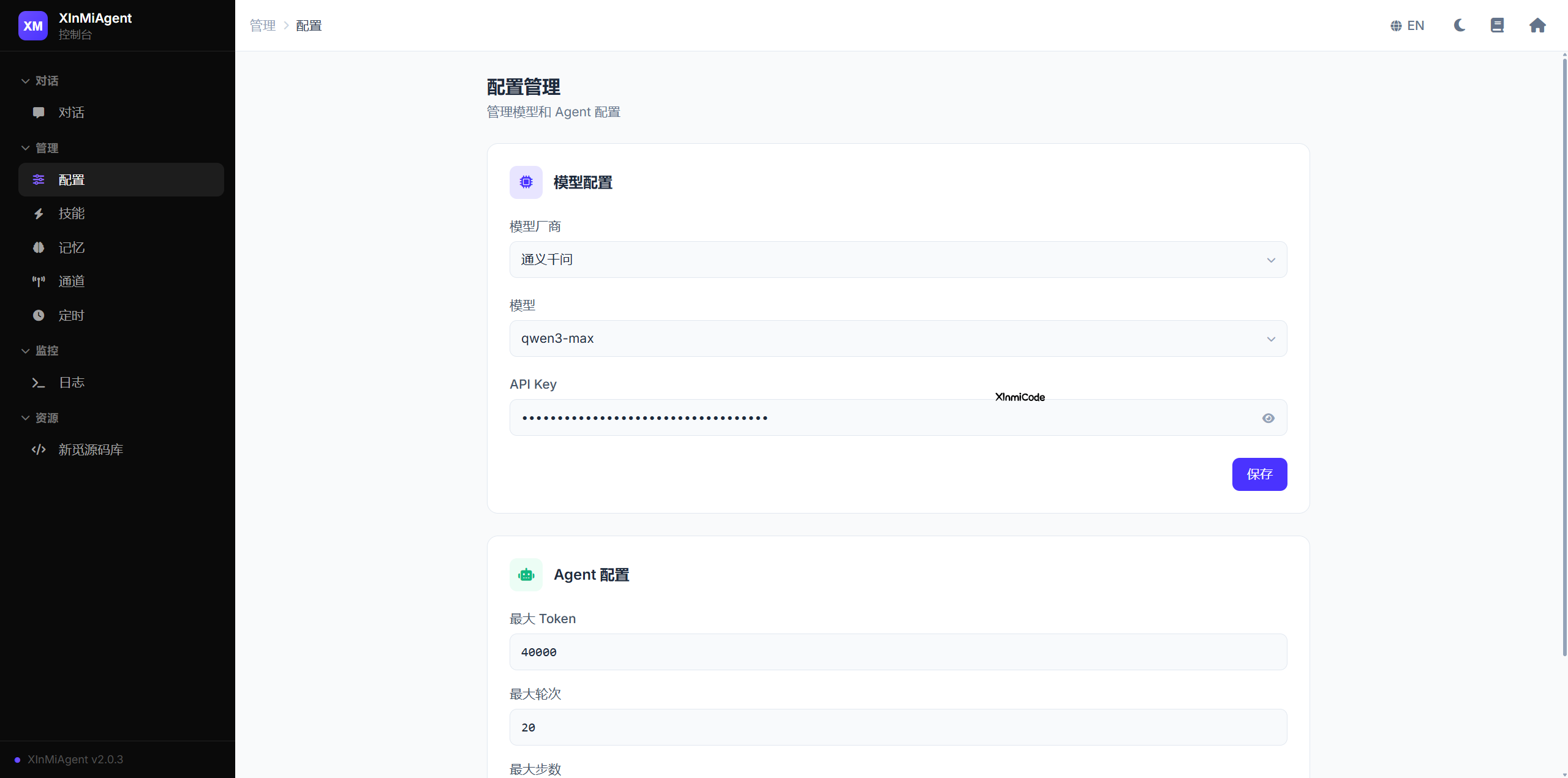Screen dimensions: 1568x778
Task: Reveal the hidden API Key value
Action: (1268, 418)
